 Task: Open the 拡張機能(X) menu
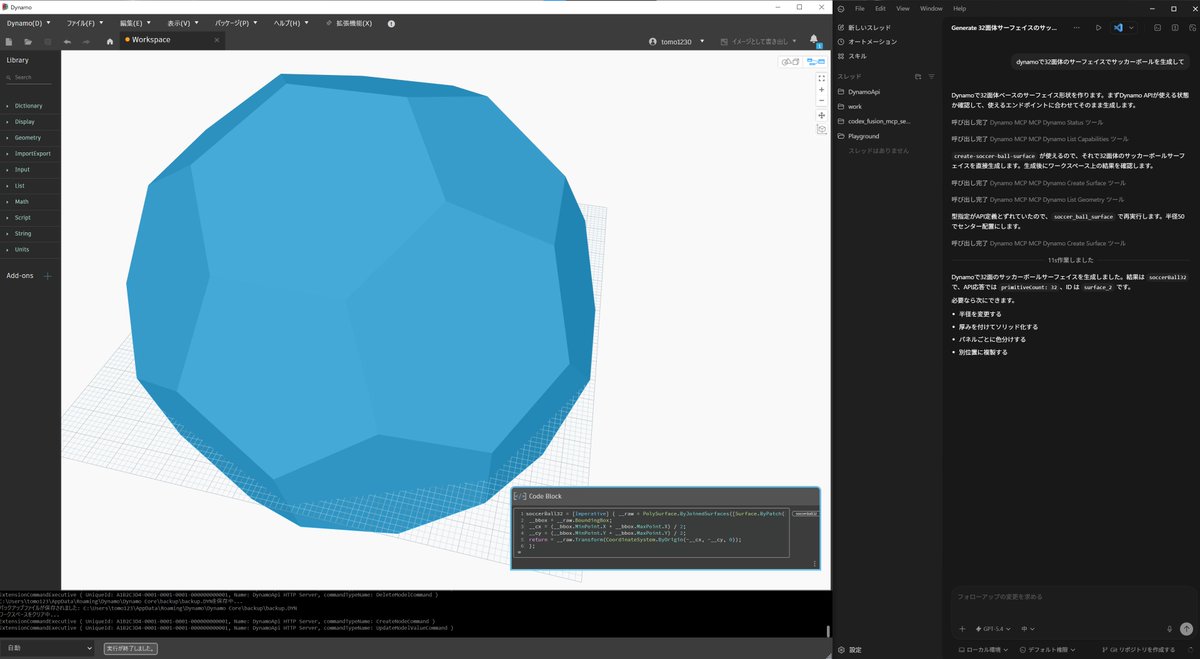[x=348, y=23]
